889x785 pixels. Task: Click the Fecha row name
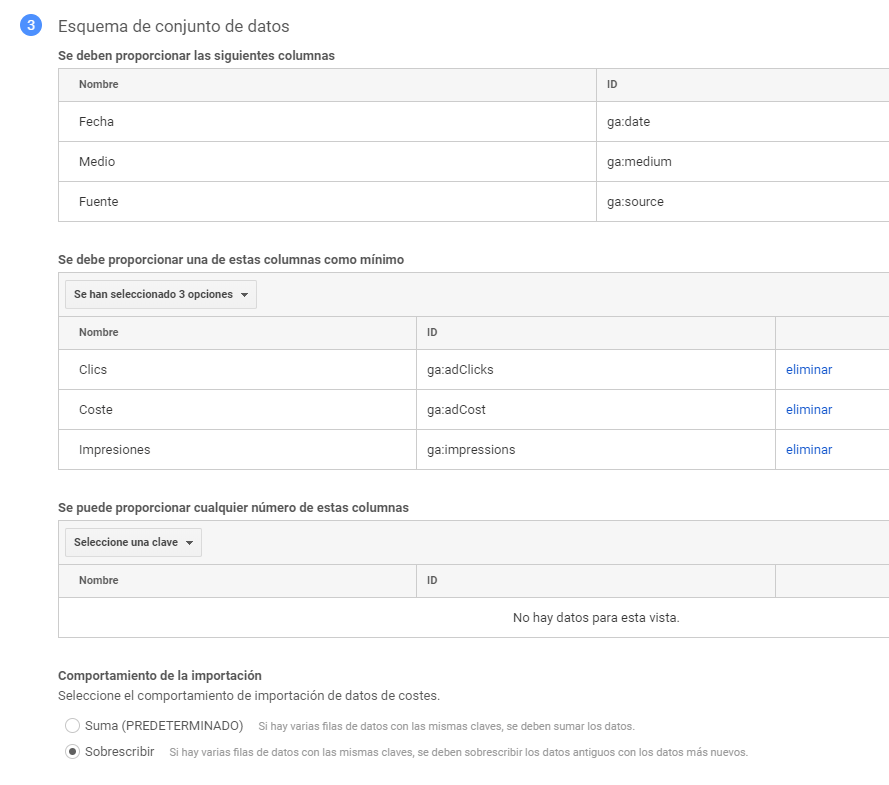click(x=96, y=122)
